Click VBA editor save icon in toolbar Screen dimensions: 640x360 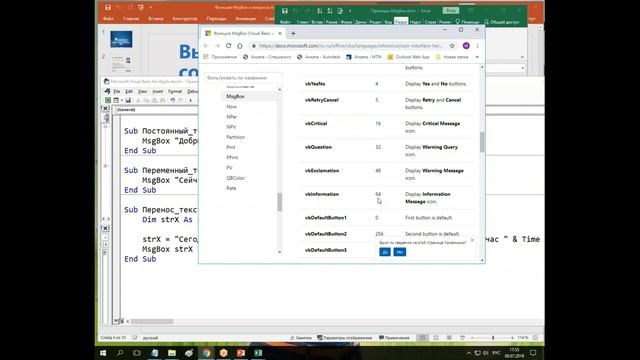point(128,100)
